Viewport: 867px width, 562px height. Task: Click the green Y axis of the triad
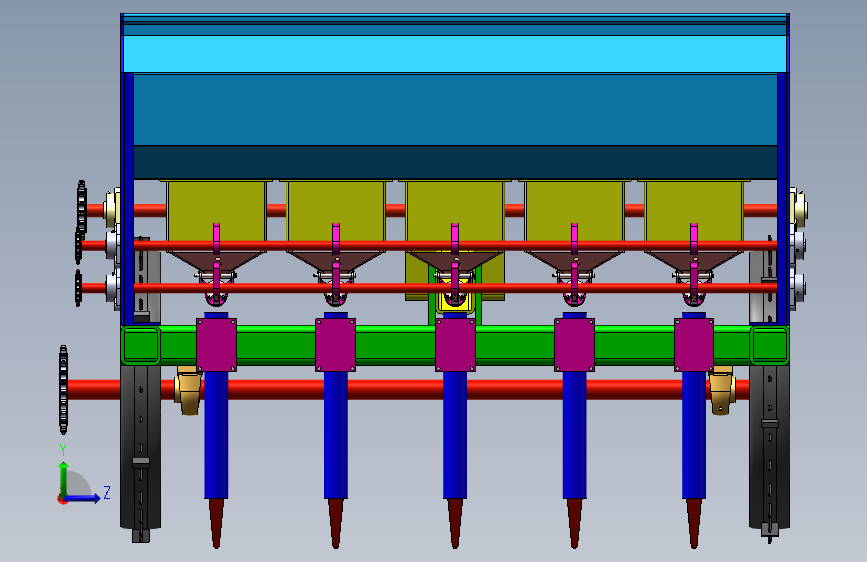pyautogui.click(x=64, y=479)
